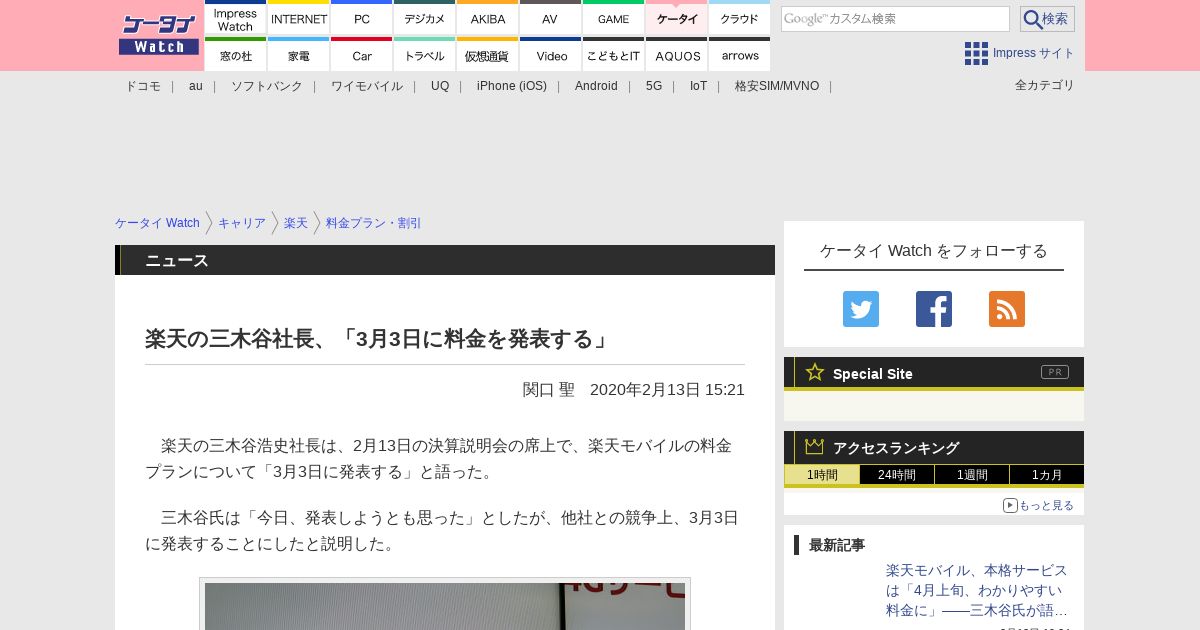
Task: Click the 最新記事 section heading
Action: click(x=837, y=545)
